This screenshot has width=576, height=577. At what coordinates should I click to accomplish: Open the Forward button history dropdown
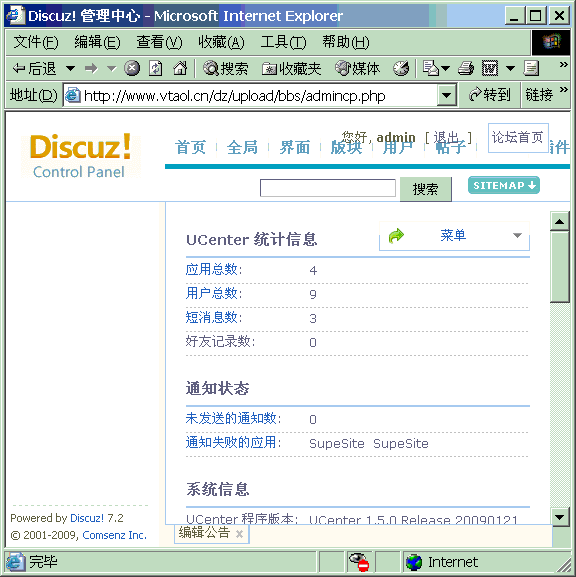point(111,68)
